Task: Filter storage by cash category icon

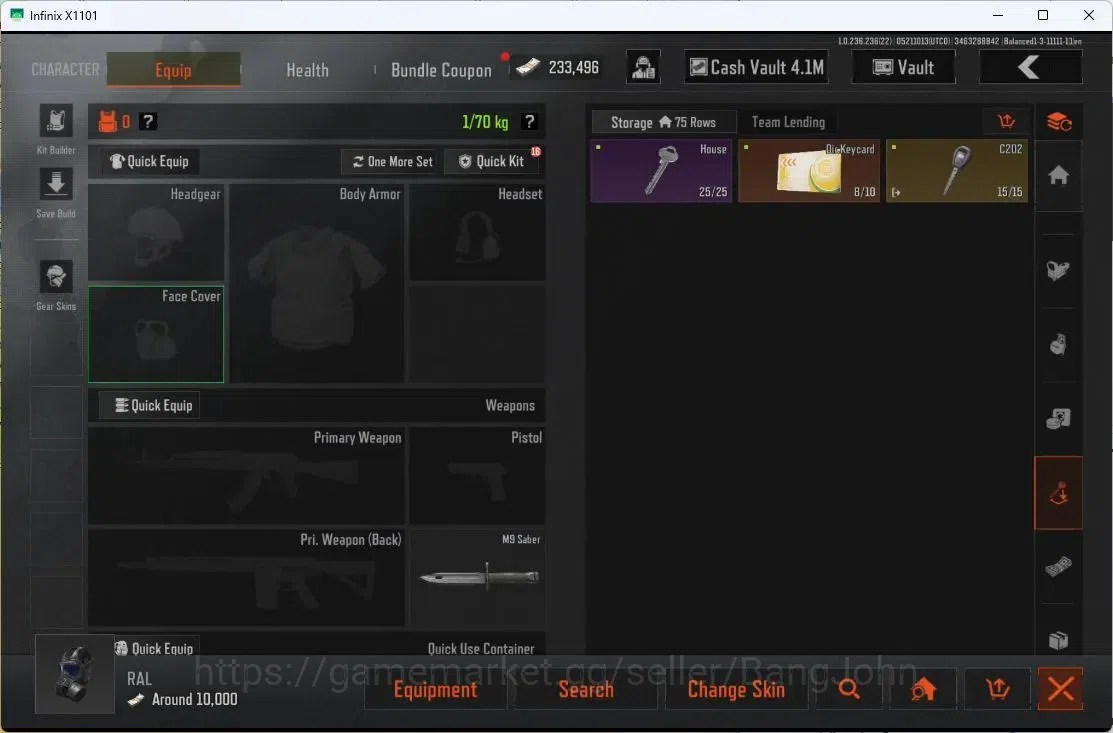Action: click(x=1058, y=567)
